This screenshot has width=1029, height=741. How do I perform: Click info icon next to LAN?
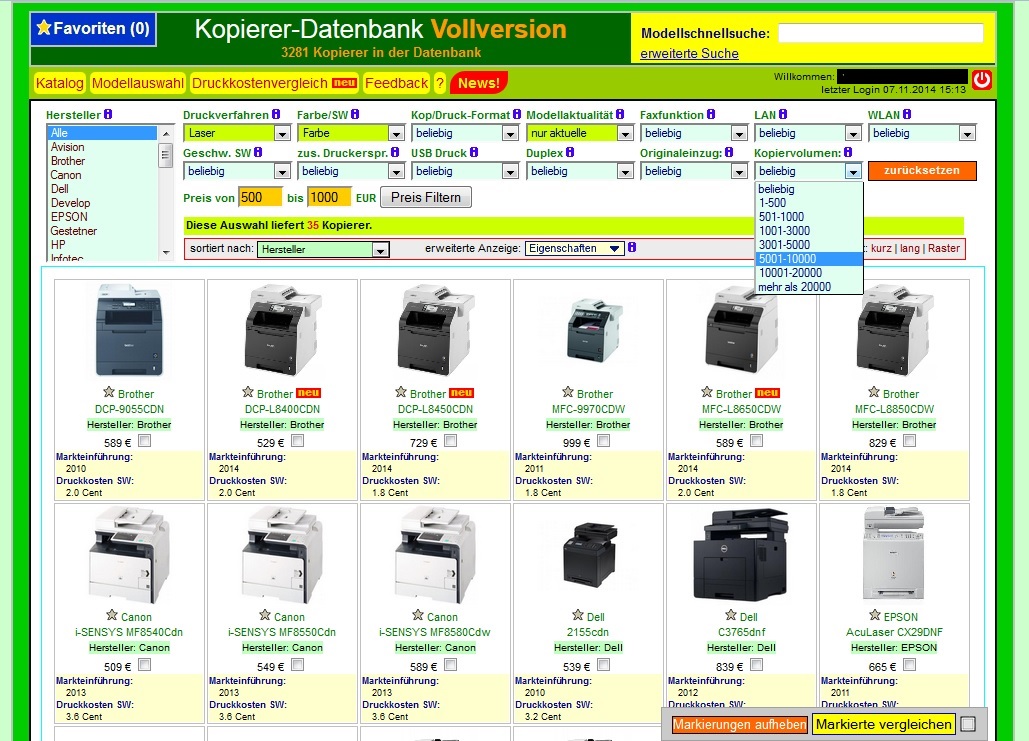point(783,114)
